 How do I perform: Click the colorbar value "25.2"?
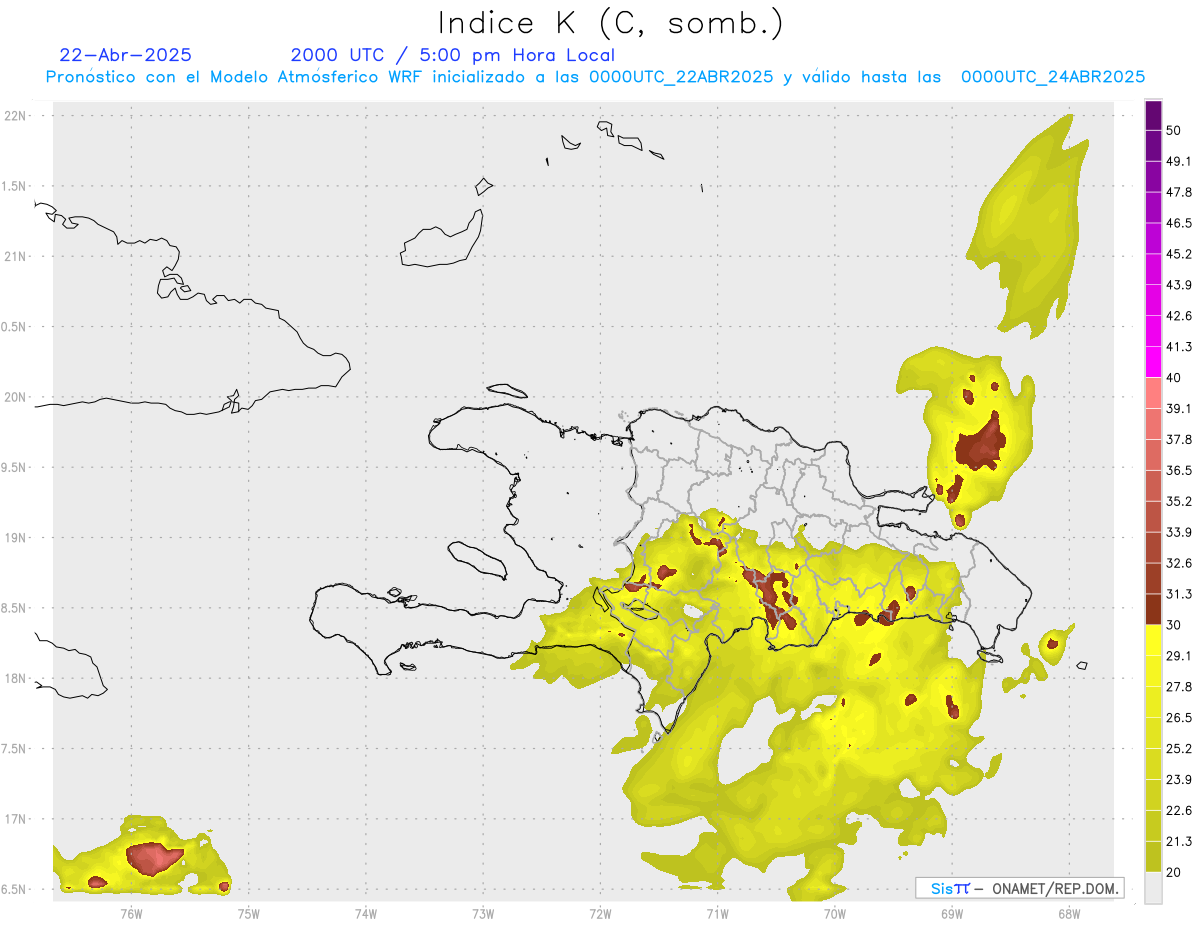point(1179,749)
